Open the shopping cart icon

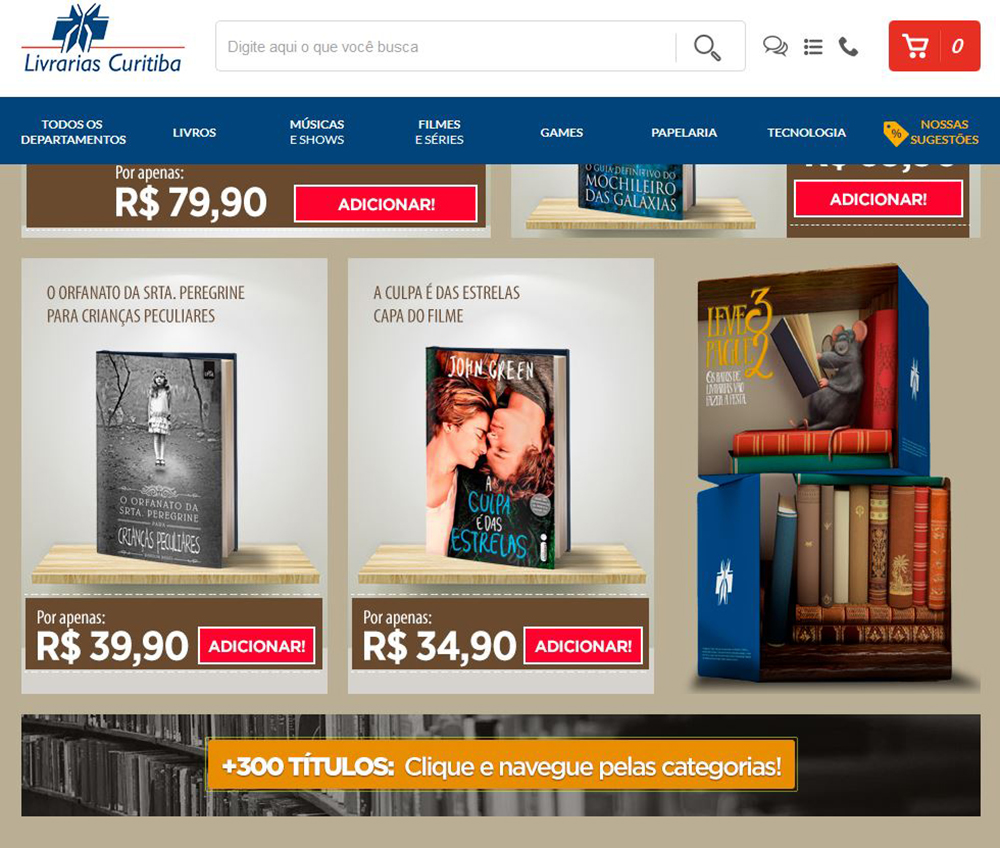pyautogui.click(x=915, y=46)
